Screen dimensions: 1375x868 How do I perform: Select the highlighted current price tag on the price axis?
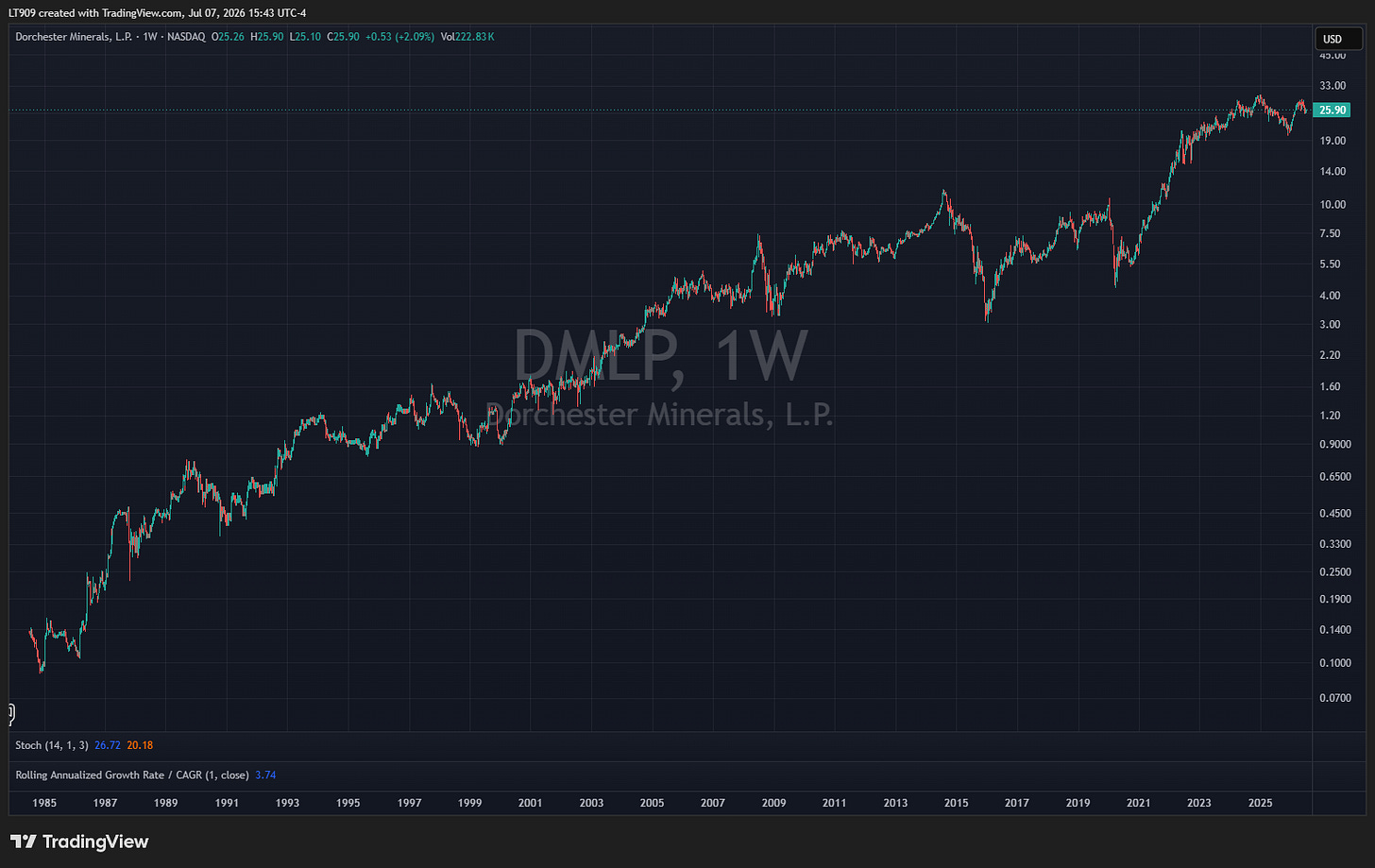pos(1333,111)
